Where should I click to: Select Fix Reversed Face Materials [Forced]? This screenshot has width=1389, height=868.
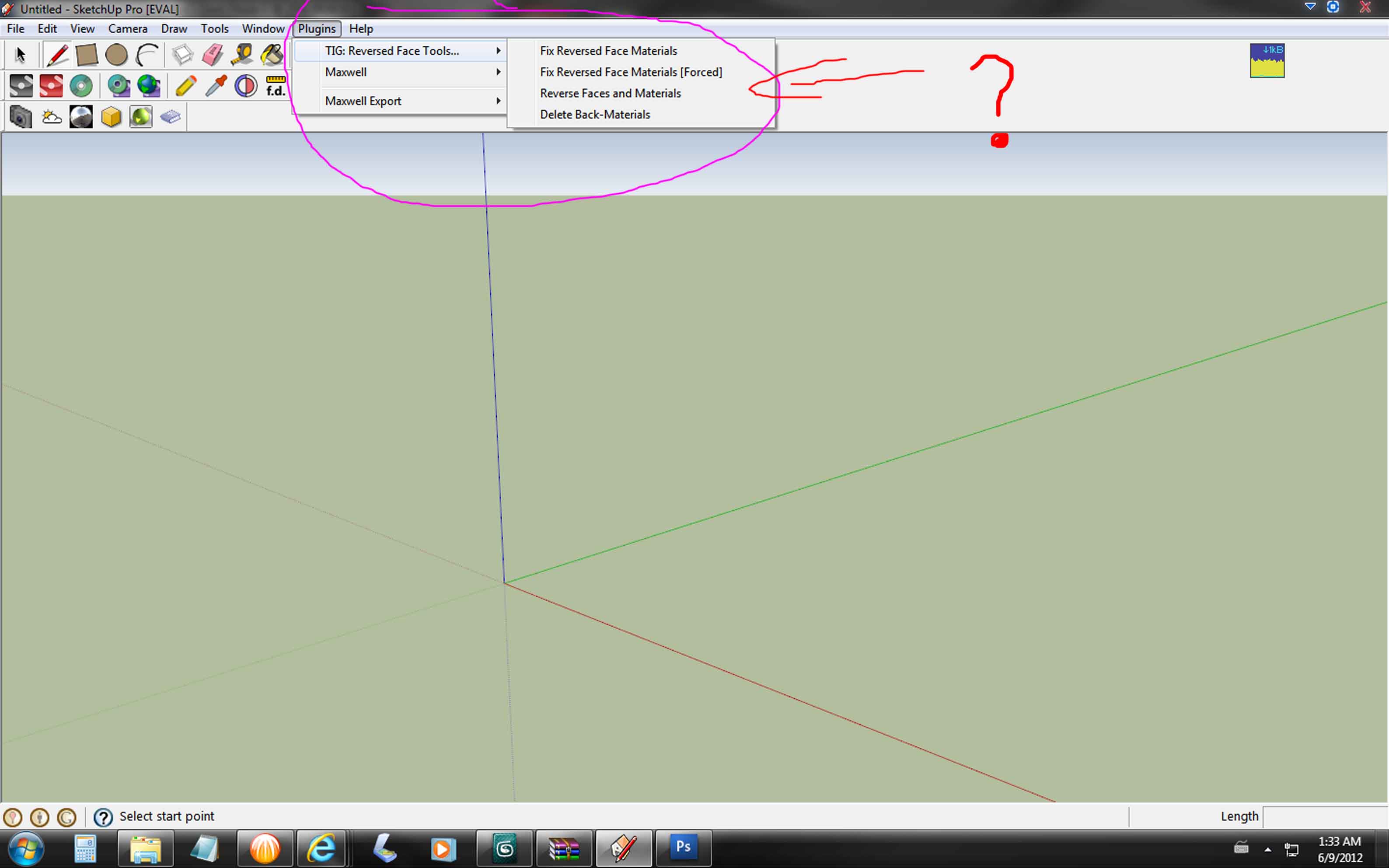pos(631,72)
